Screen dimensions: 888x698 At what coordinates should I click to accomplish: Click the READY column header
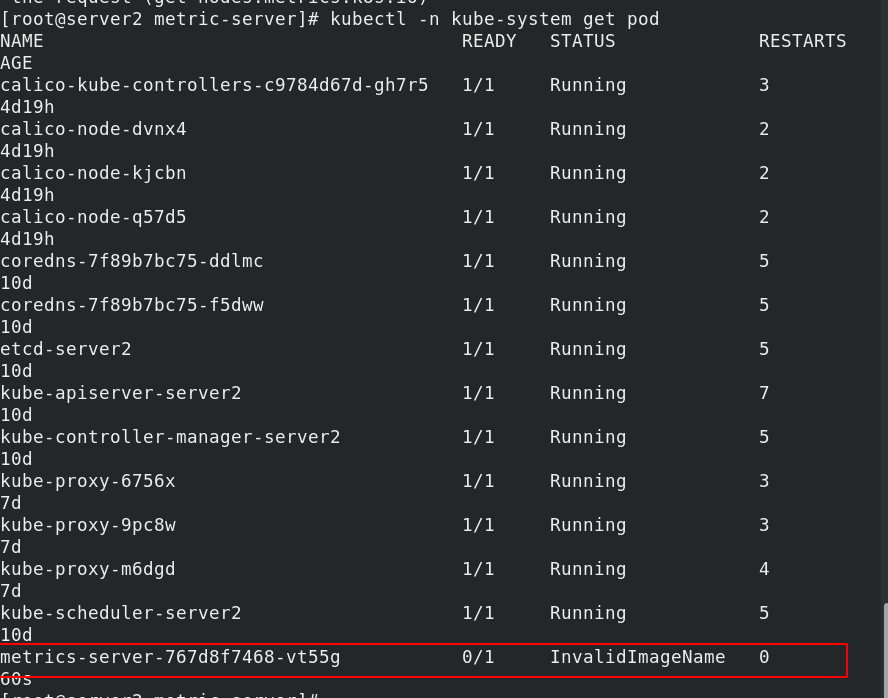coord(489,41)
